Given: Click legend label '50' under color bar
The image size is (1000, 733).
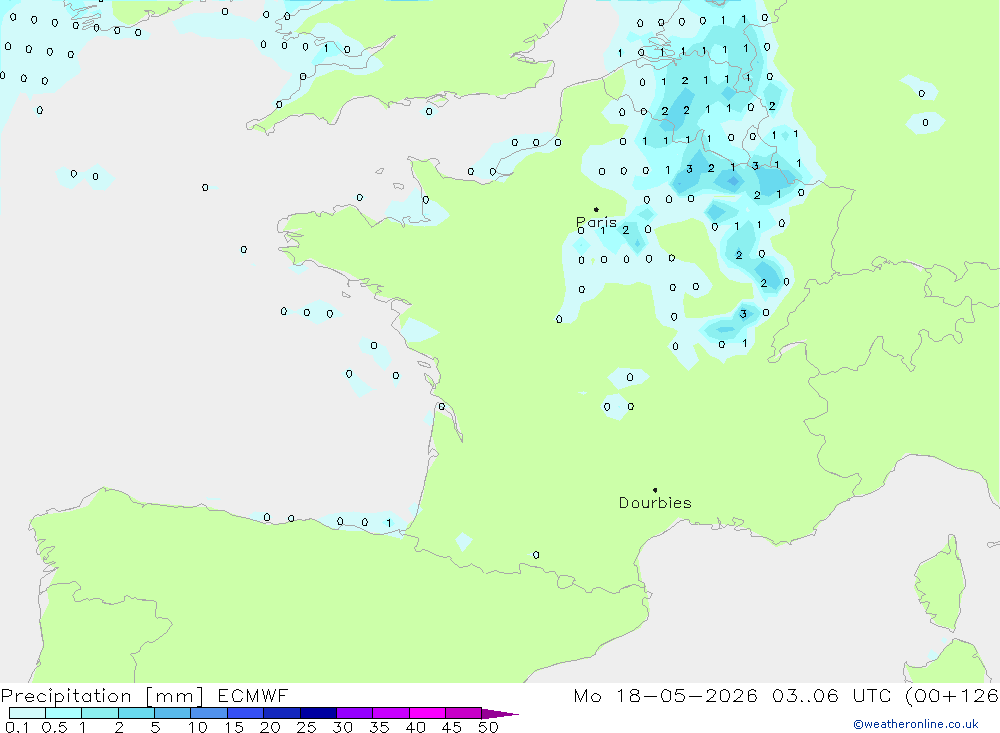Looking at the screenshot, I should [488, 727].
